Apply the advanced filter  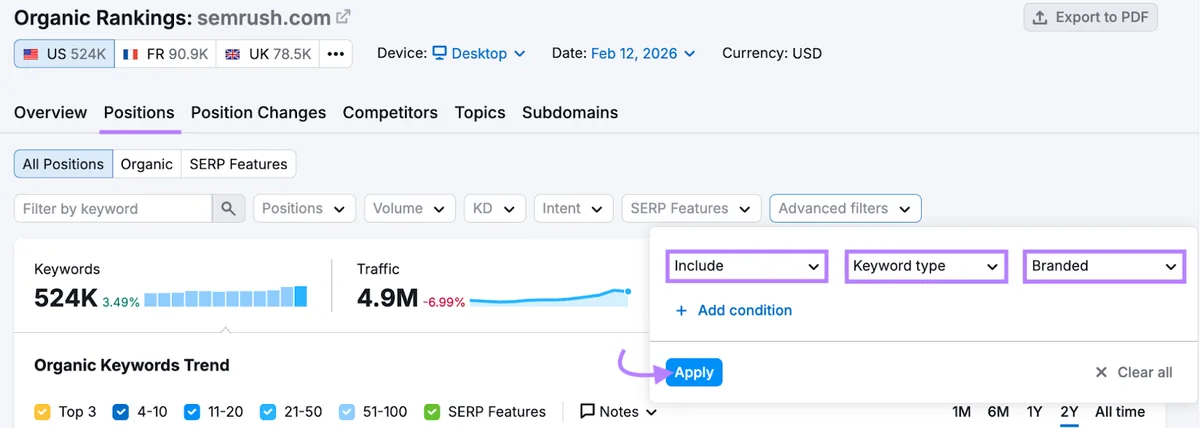point(694,372)
